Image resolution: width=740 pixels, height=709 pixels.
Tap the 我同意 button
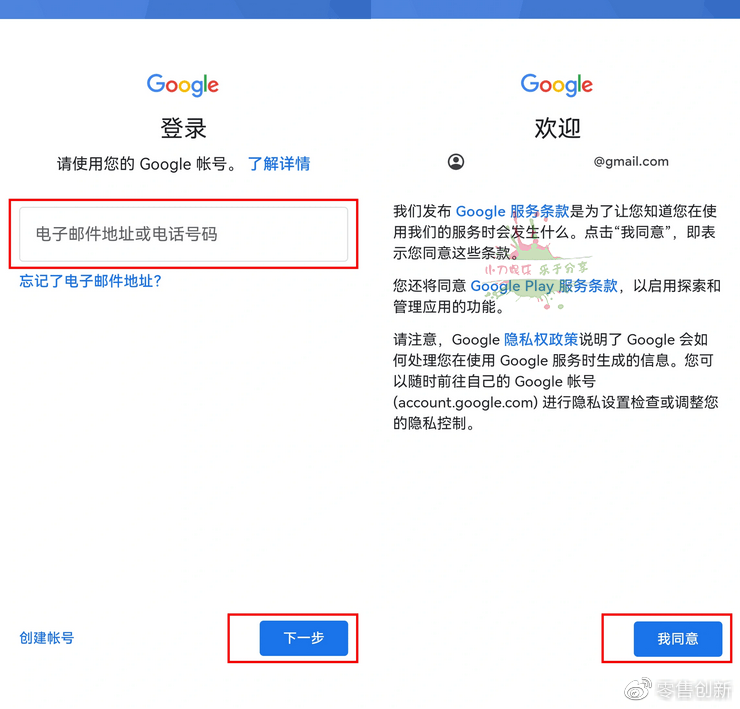(678, 639)
